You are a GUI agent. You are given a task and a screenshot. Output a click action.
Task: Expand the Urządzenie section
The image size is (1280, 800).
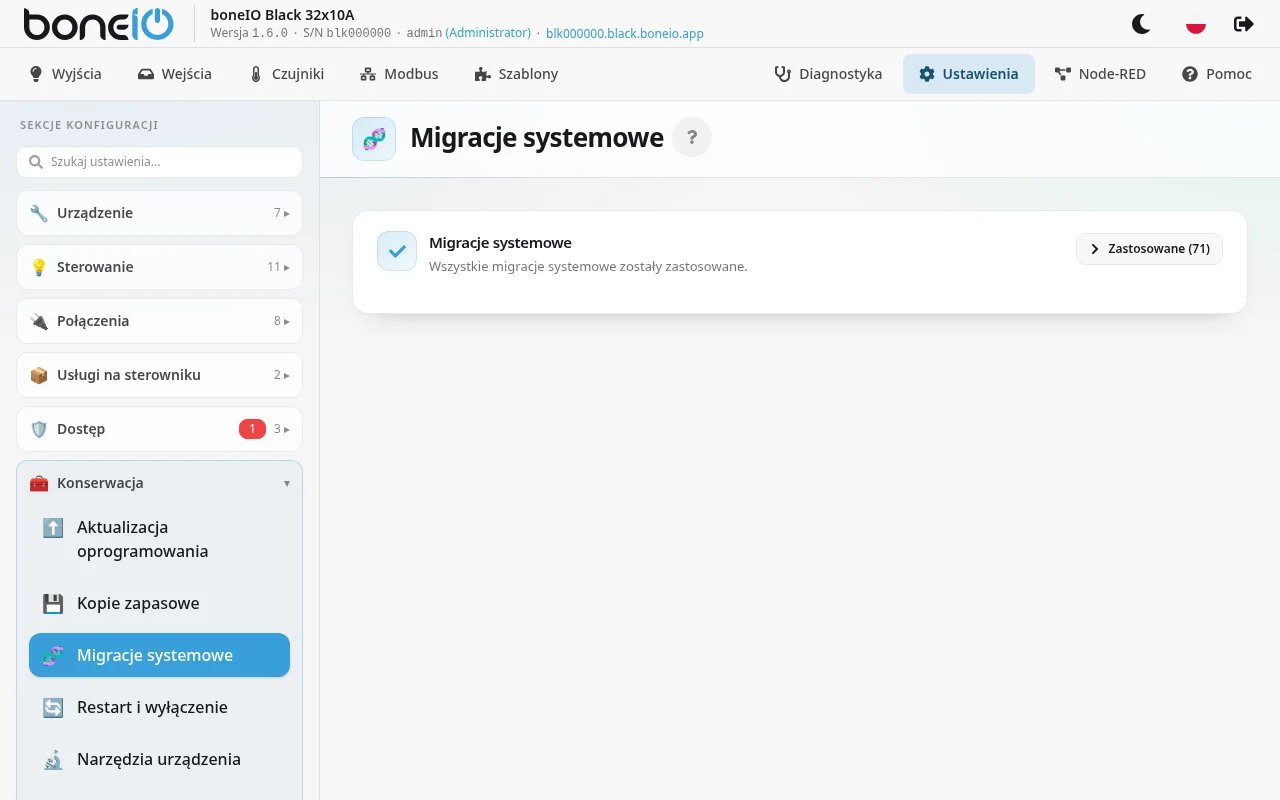(x=159, y=213)
